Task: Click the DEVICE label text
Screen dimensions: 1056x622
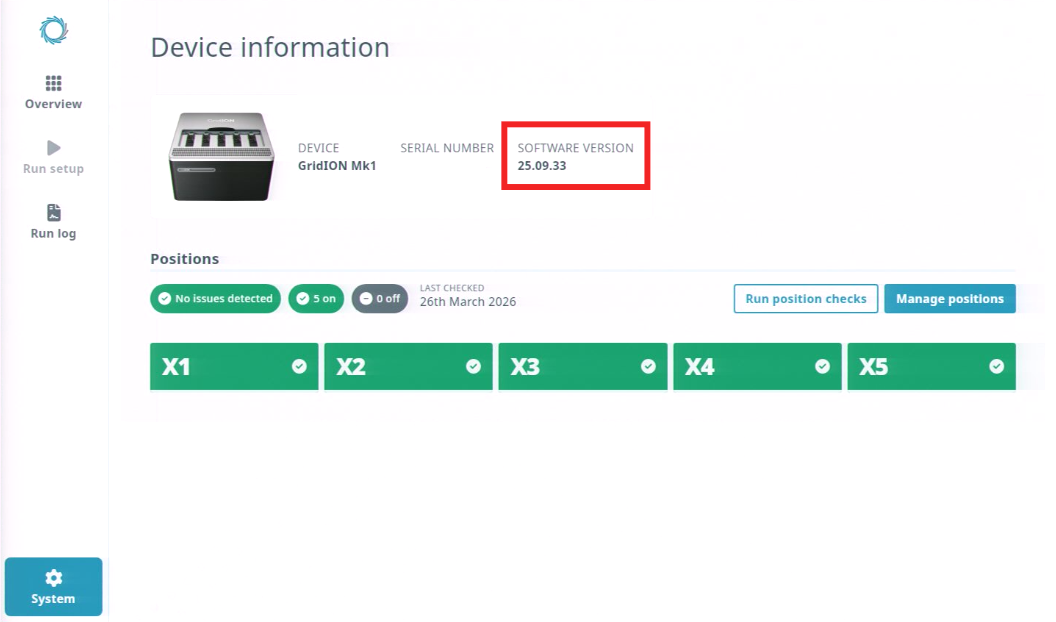Action: pos(319,148)
